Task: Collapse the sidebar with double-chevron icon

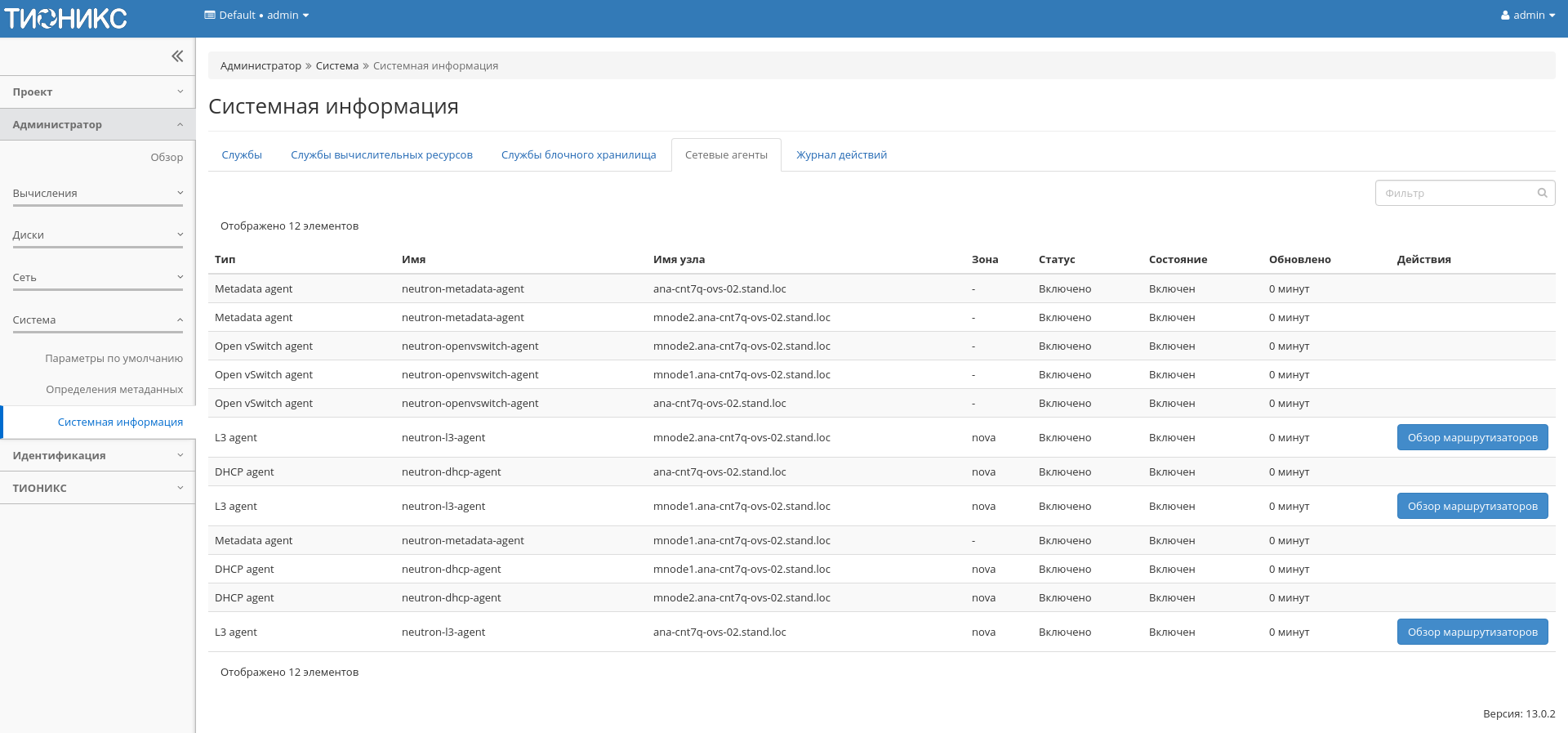Action: pos(177,56)
